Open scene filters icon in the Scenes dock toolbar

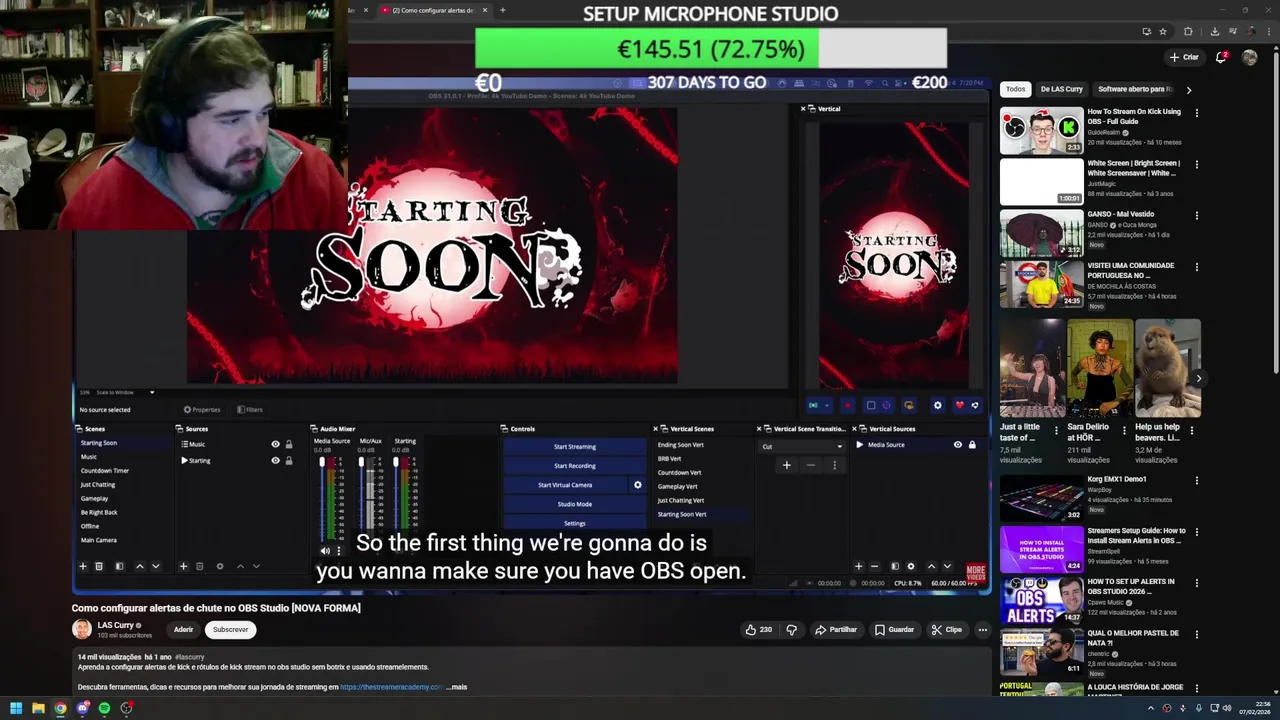[119, 566]
